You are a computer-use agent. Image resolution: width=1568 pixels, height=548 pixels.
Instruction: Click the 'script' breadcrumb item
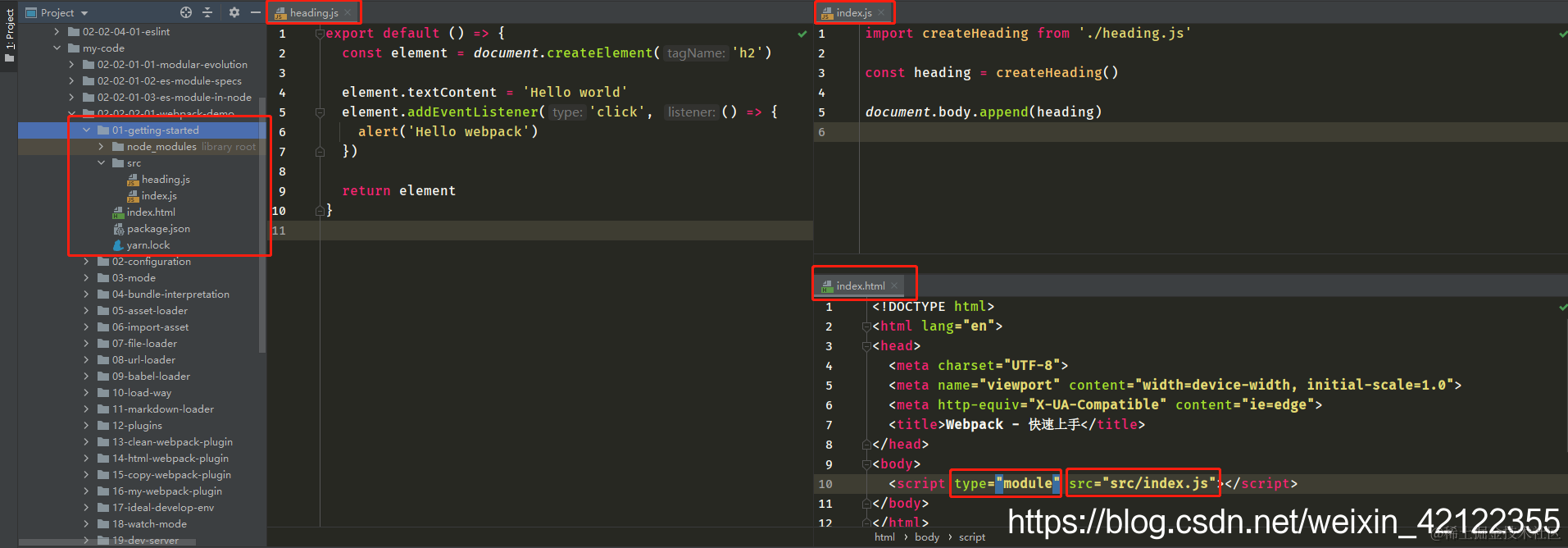972,537
